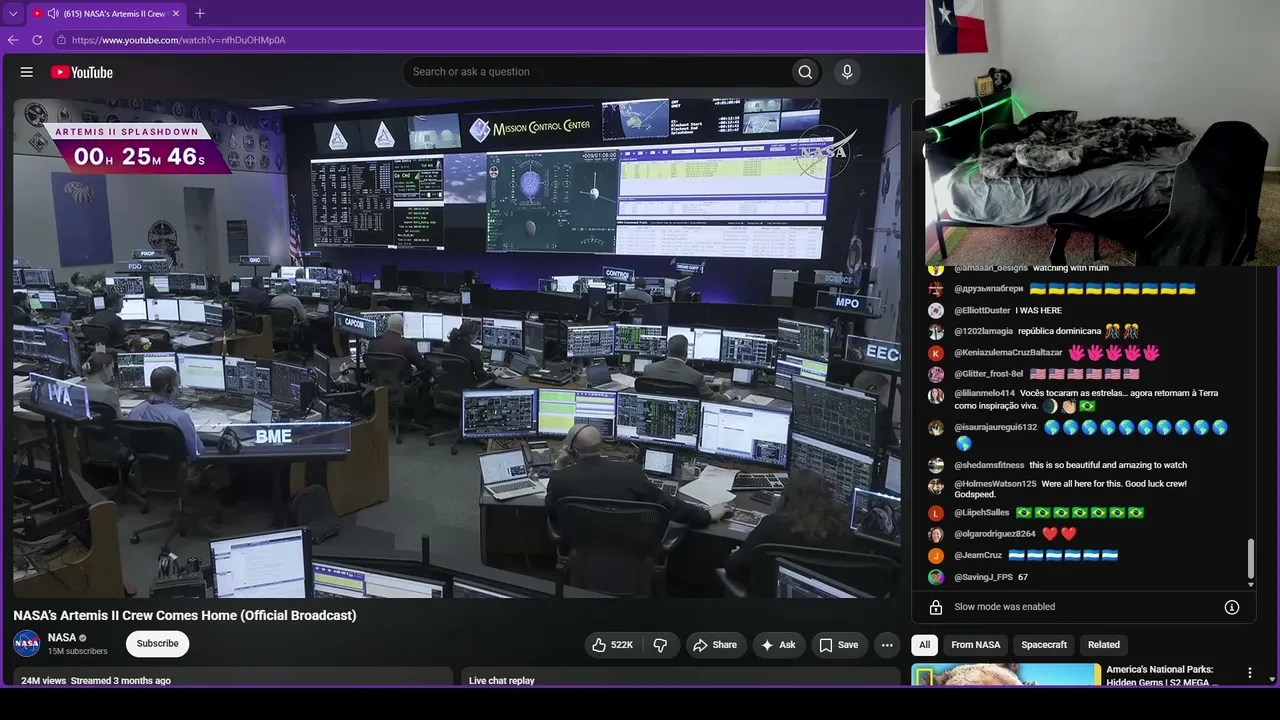Open @JeamCruz chat username
This screenshot has width=1280, height=720.
tap(978, 556)
